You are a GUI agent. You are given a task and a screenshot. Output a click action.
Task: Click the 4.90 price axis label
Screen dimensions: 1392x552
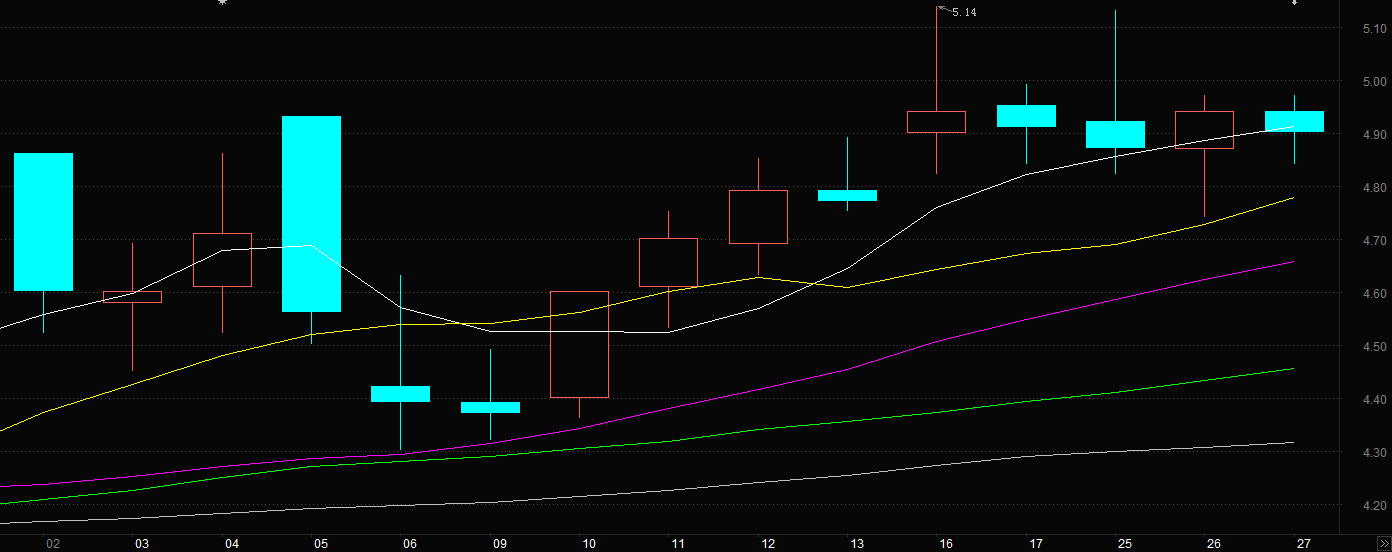(1374, 135)
